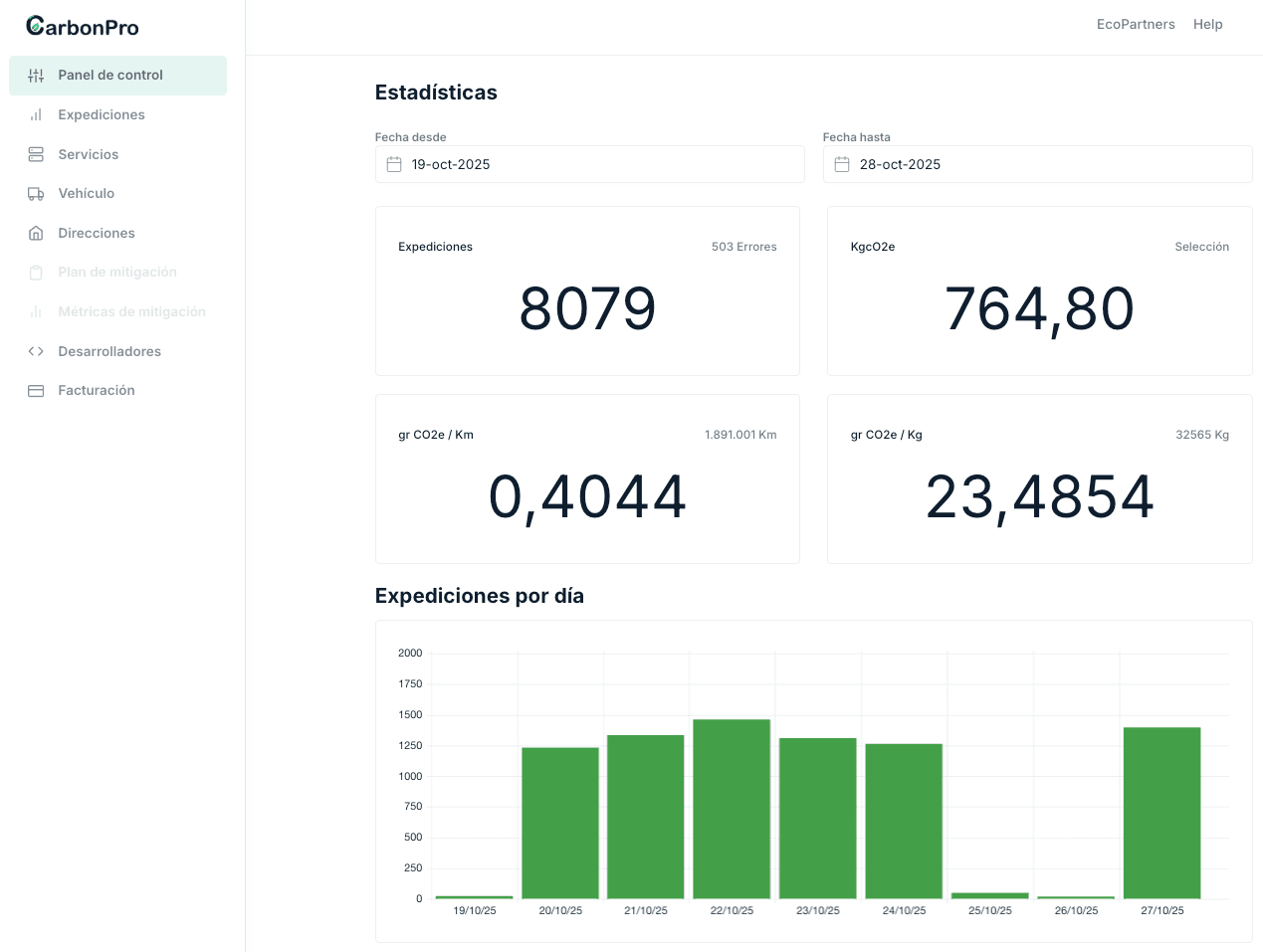Click the Servicios stacked icon in sidebar
The image size is (1263, 952).
[35, 154]
